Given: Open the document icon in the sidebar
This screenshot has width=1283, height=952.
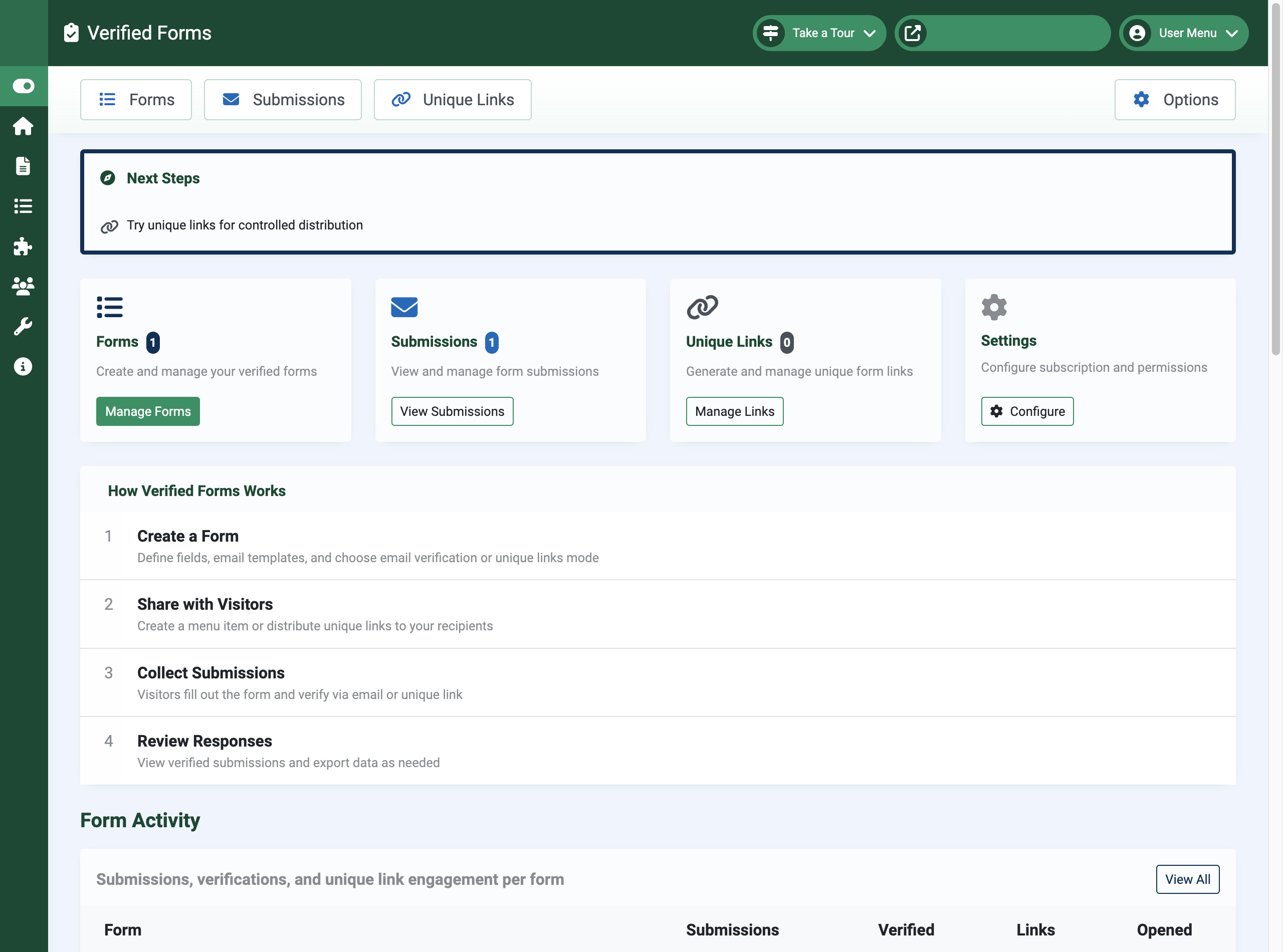Looking at the screenshot, I should [x=24, y=166].
